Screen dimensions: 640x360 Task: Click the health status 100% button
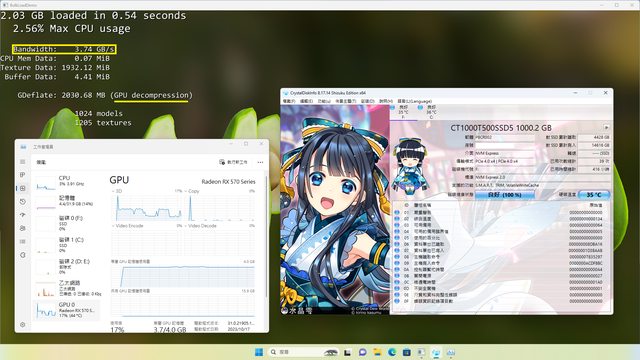(x=505, y=195)
